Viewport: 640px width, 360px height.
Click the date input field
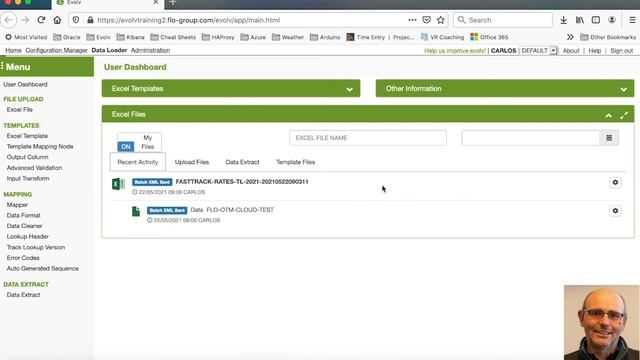coord(531,138)
